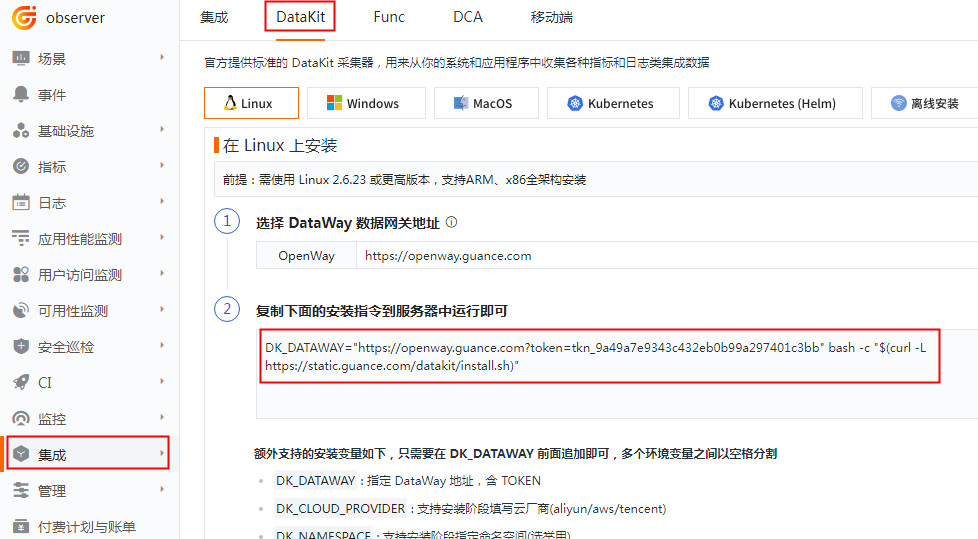Click the 安全巡检 shield icon
The height and width of the screenshot is (539, 978).
point(21,346)
